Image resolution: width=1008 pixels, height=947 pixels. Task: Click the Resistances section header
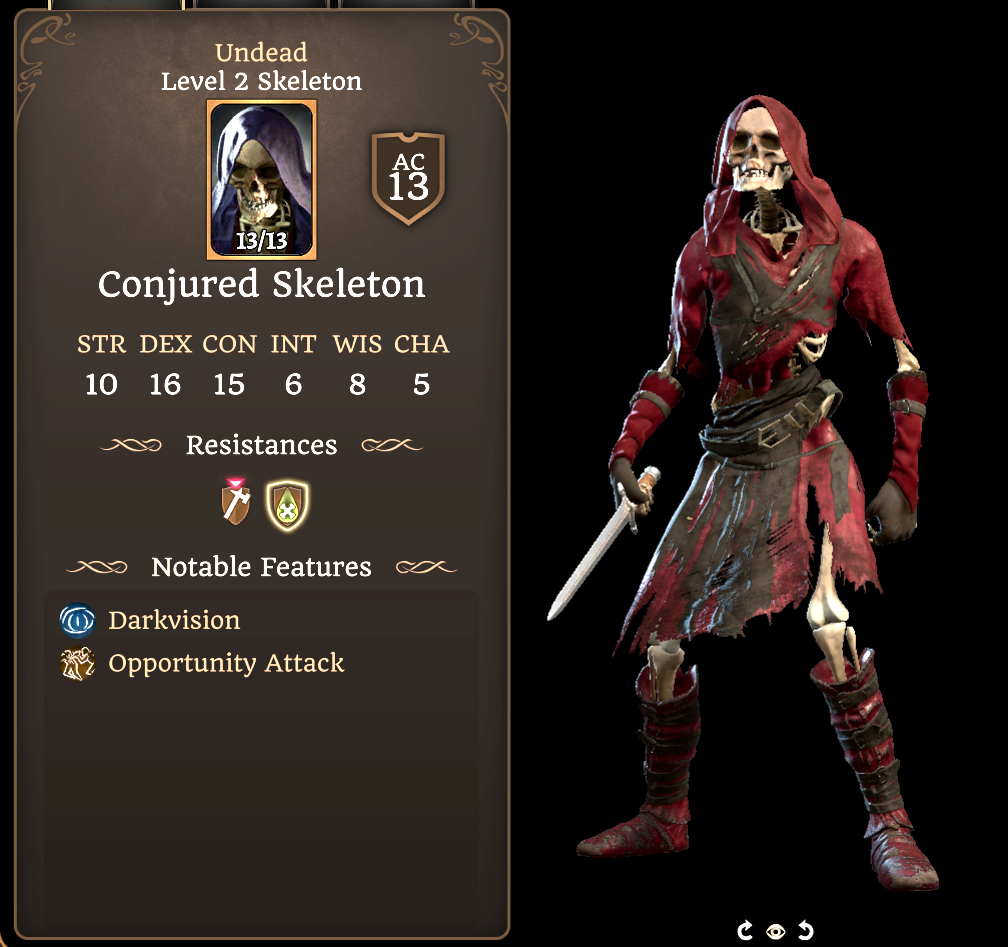tap(262, 445)
